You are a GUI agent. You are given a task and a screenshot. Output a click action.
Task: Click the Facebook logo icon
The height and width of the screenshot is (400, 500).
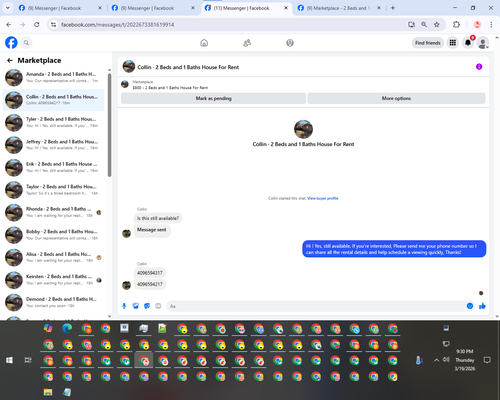tap(11, 43)
